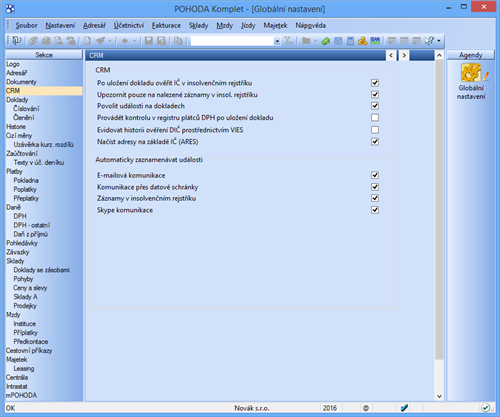Expand dropdown arrow beside paper plane icon

(x=110, y=41)
